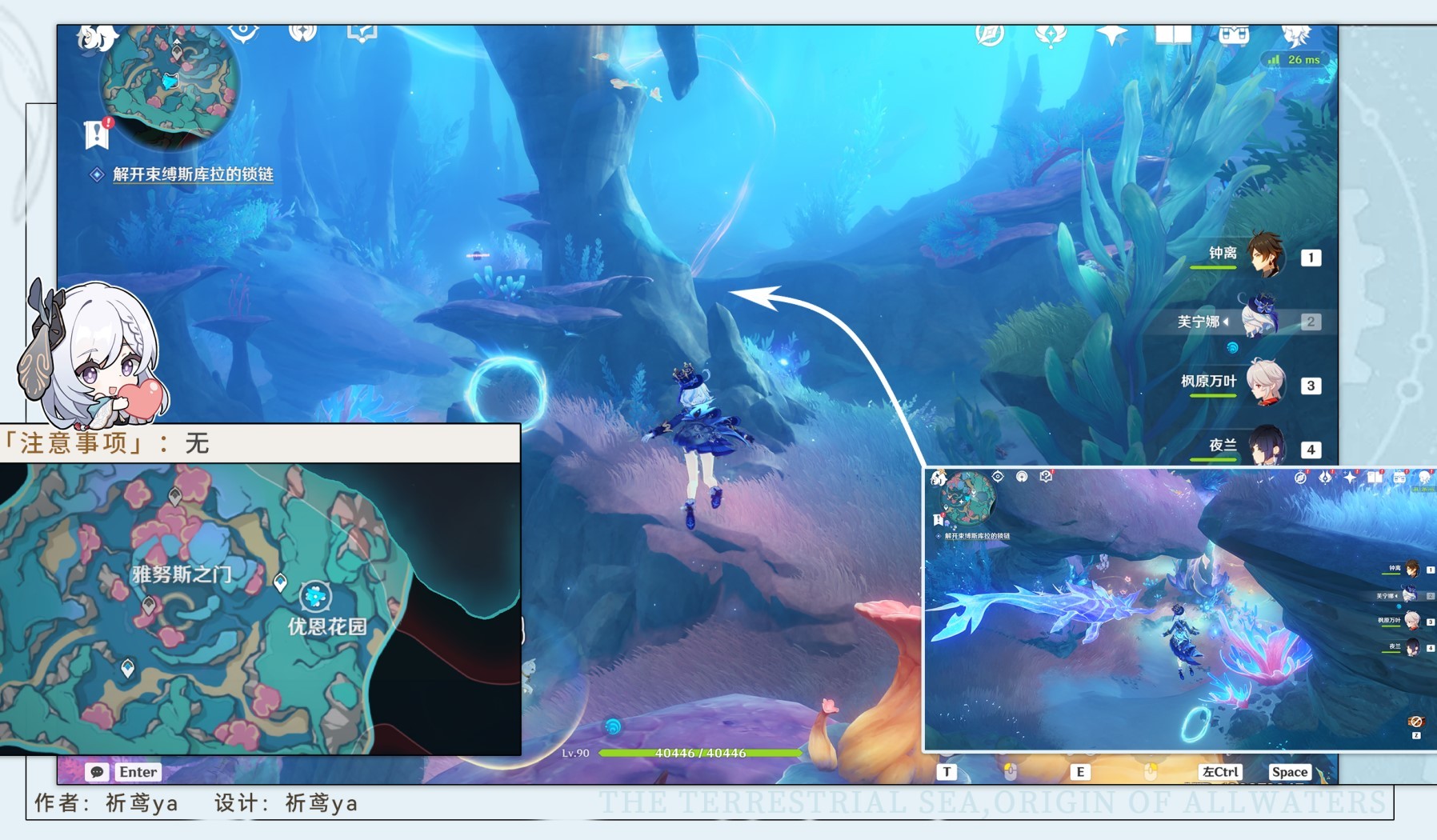Open the Battle Pass winged gem icon
This screenshot has width=1437, height=840.
[1051, 35]
